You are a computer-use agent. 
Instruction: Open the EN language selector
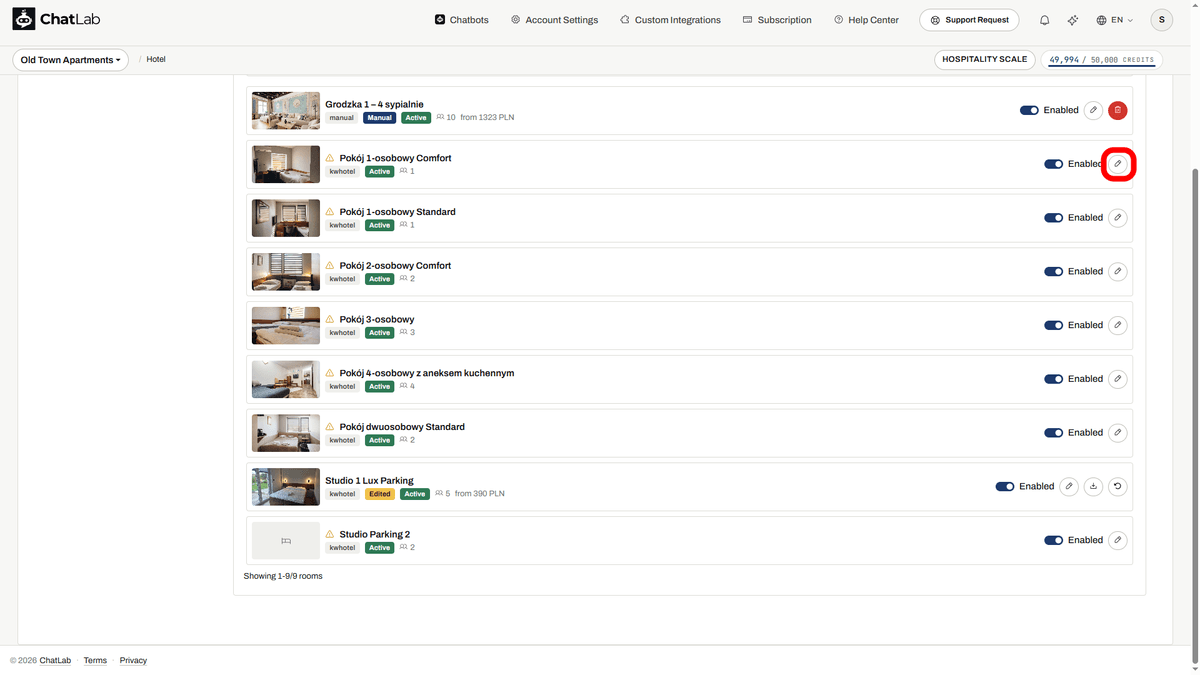1115,20
